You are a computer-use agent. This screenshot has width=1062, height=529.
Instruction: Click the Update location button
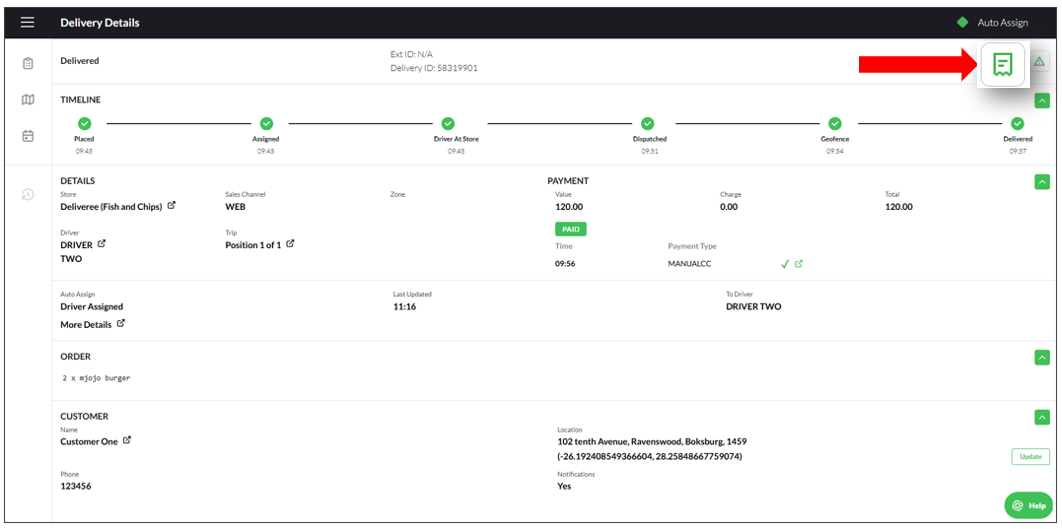tap(1030, 457)
